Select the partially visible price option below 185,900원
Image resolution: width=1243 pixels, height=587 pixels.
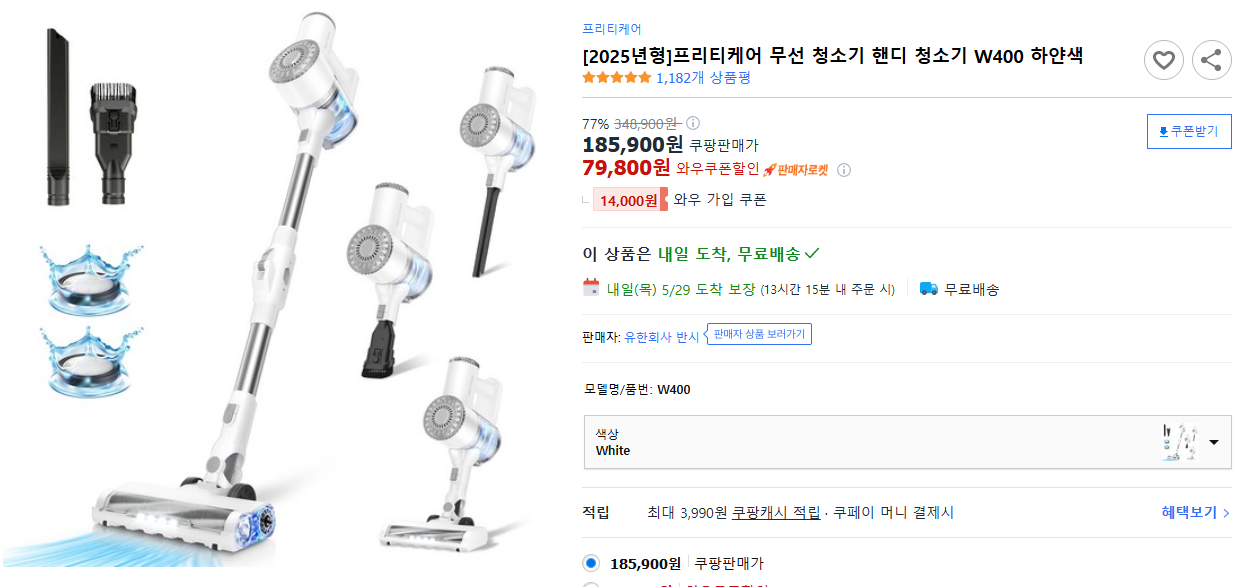click(590, 584)
